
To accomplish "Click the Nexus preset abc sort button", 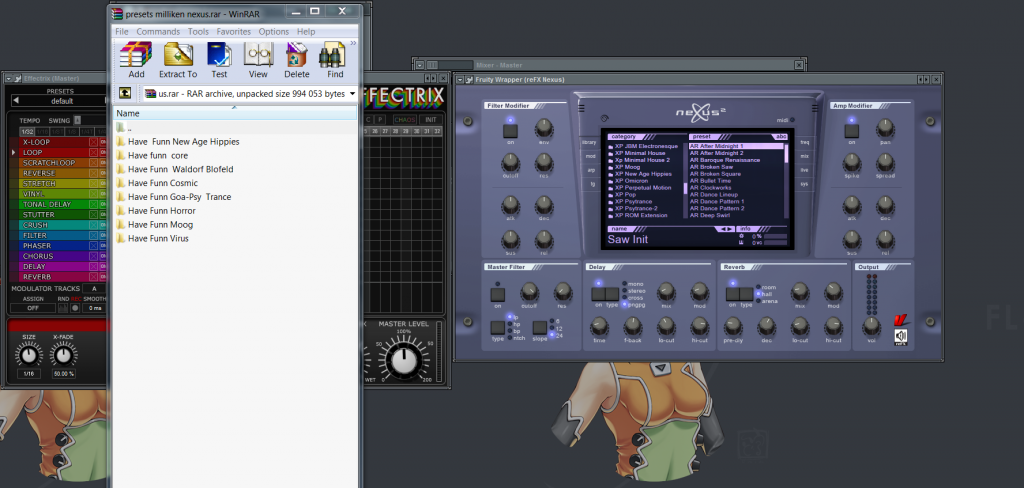I will pyautogui.click(x=780, y=137).
